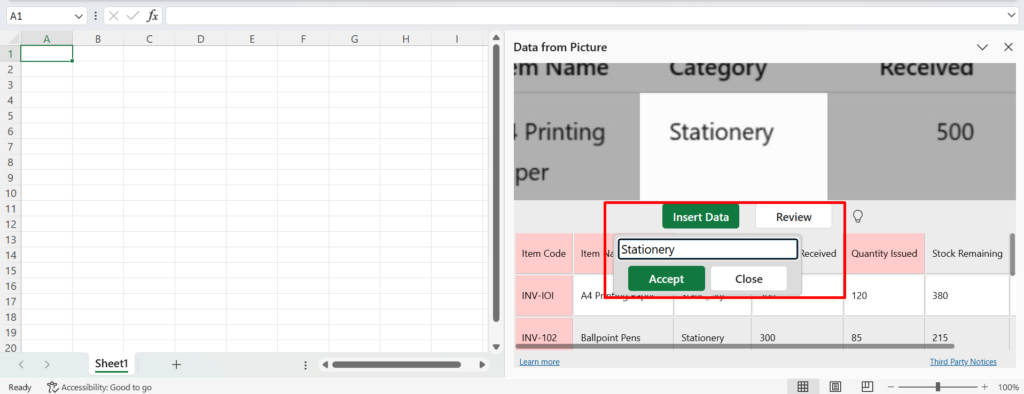Image resolution: width=1024 pixels, height=394 pixels.
Task: Accept the Stationery correction
Action: tap(666, 278)
